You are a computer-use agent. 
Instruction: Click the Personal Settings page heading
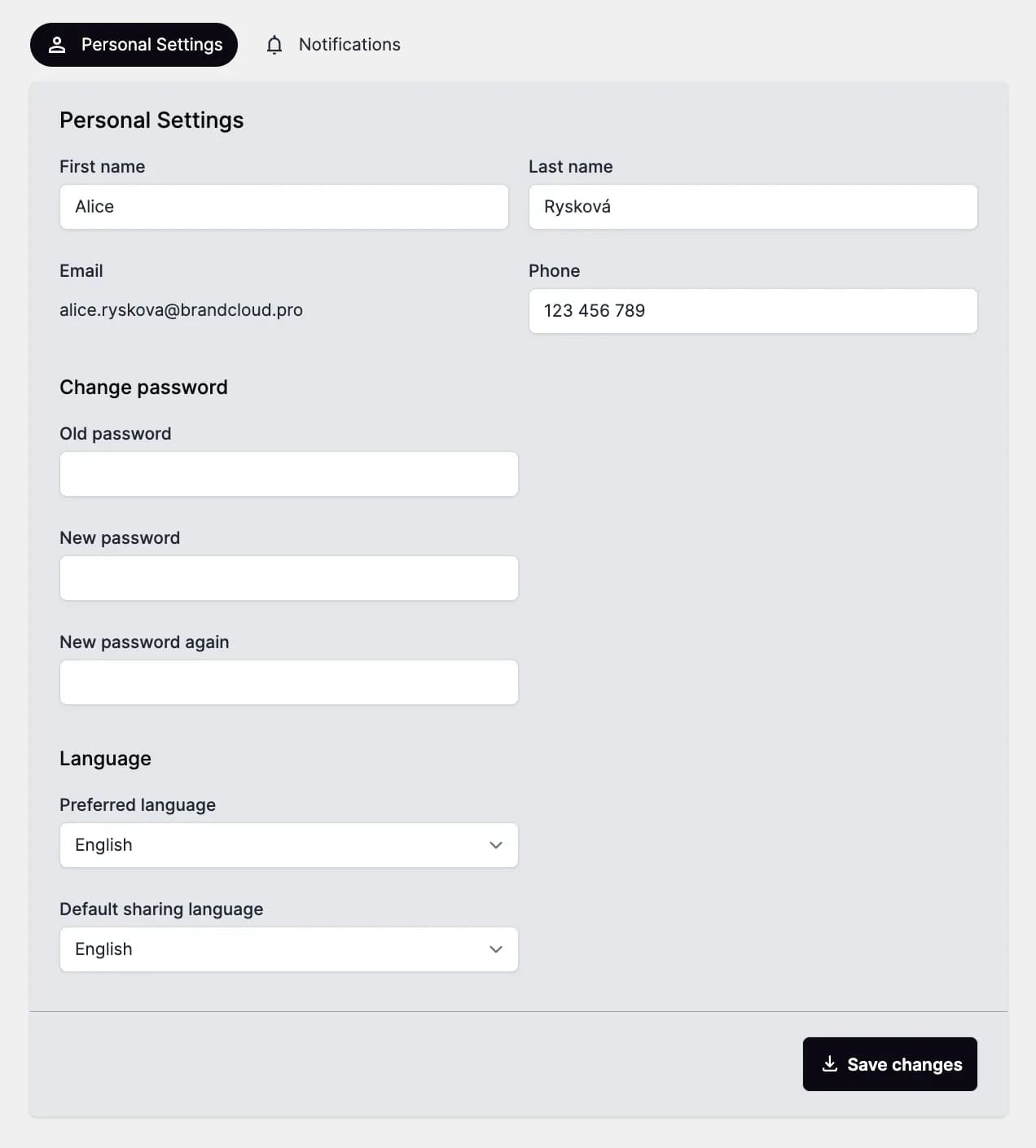[x=151, y=120]
